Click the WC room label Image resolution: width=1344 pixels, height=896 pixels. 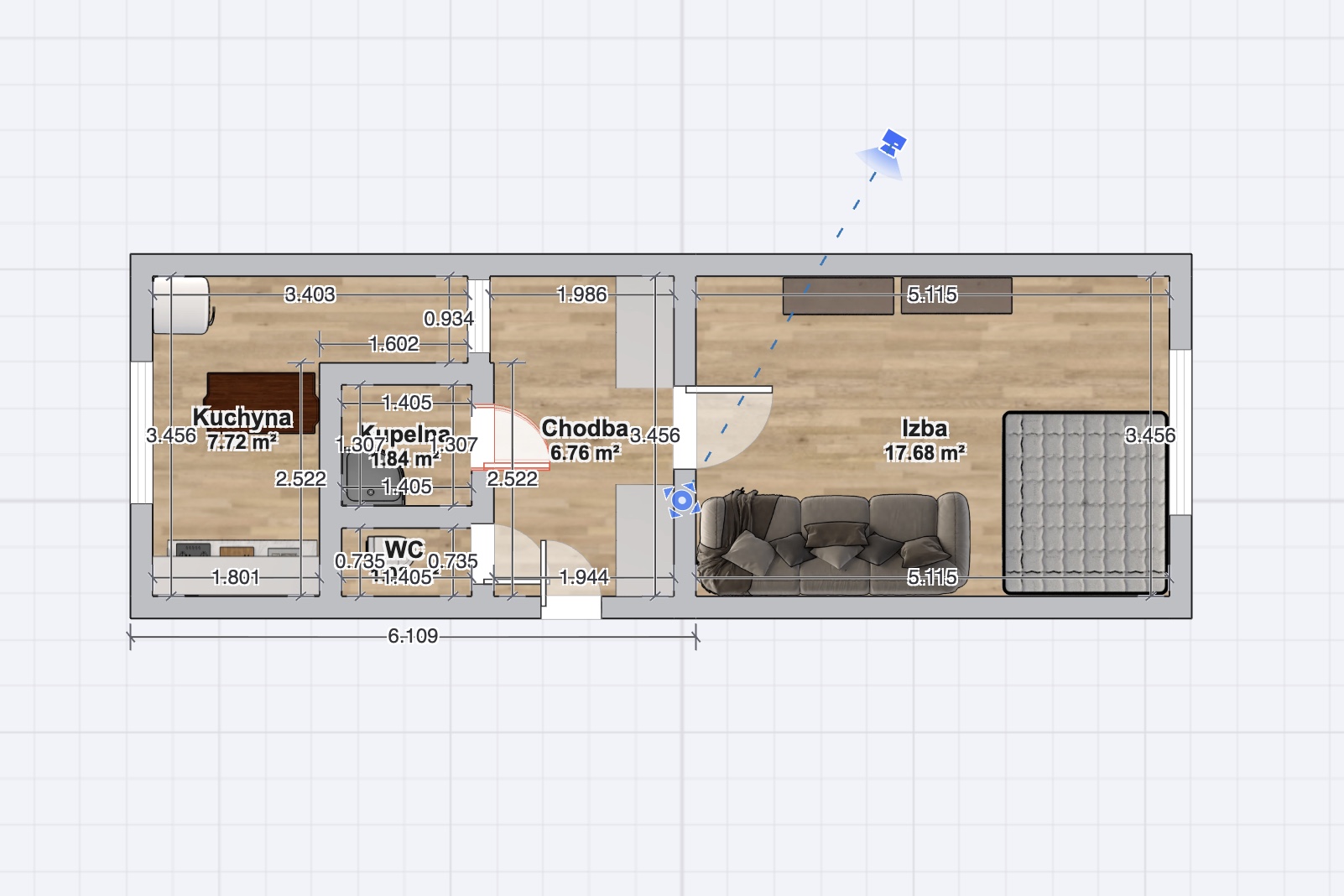(x=404, y=550)
